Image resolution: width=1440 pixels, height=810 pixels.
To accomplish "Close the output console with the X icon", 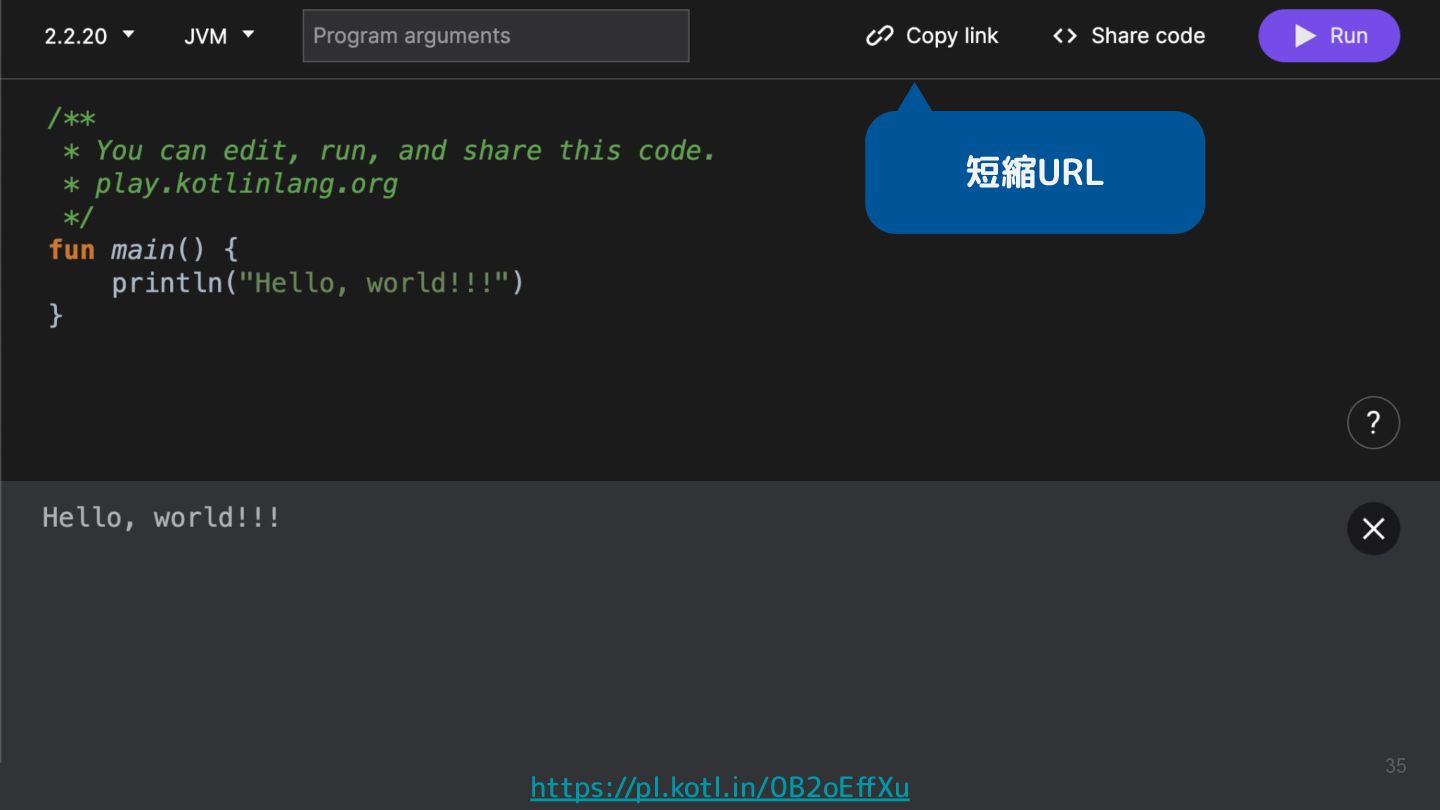I will [x=1373, y=529].
